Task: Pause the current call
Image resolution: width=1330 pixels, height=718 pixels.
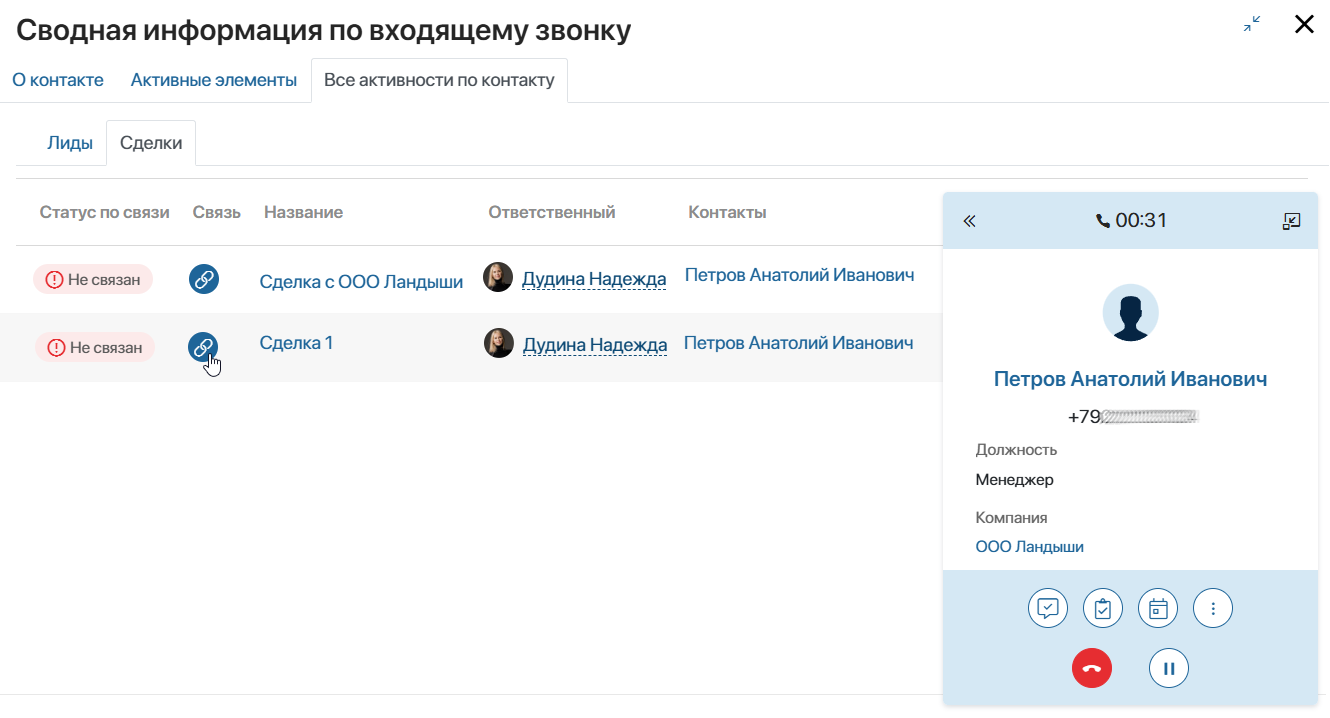Action: pos(1169,668)
